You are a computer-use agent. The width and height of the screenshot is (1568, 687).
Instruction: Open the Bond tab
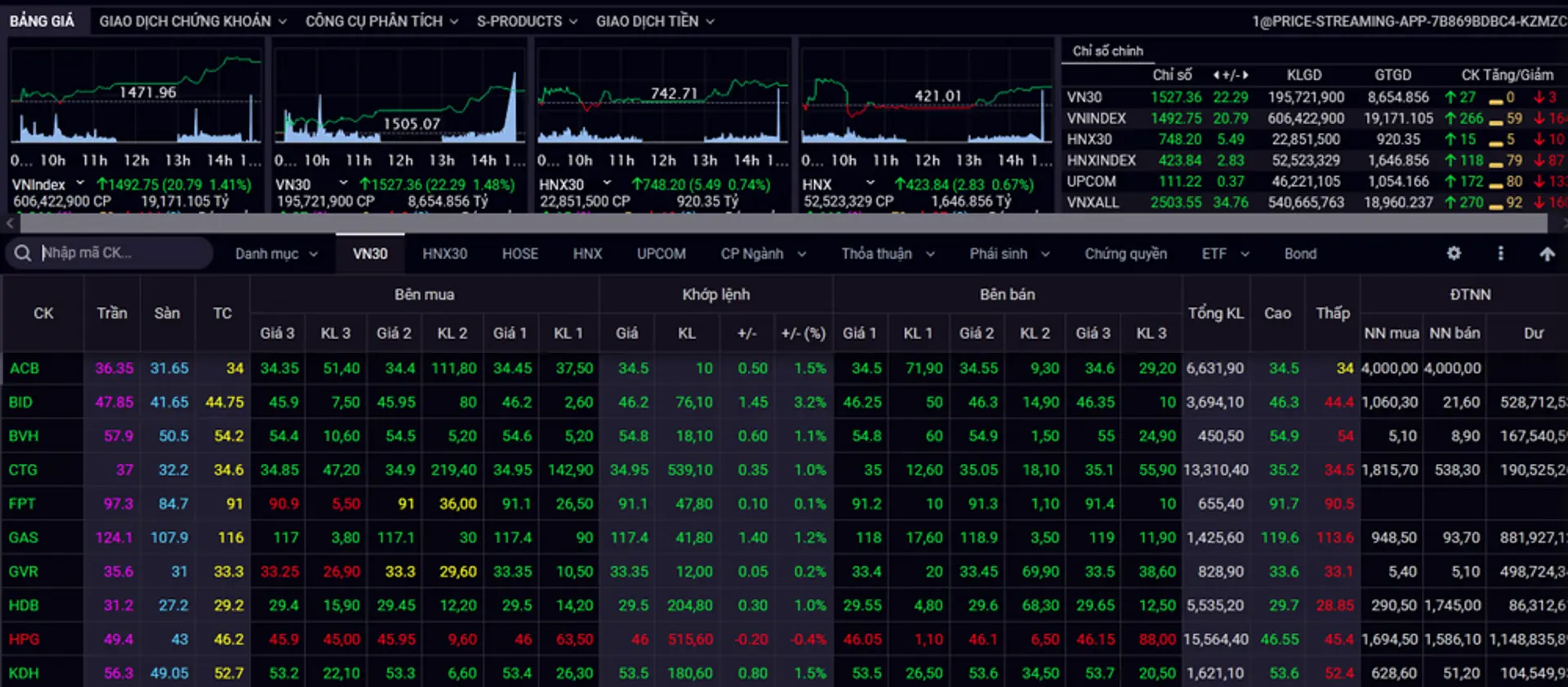1300,254
